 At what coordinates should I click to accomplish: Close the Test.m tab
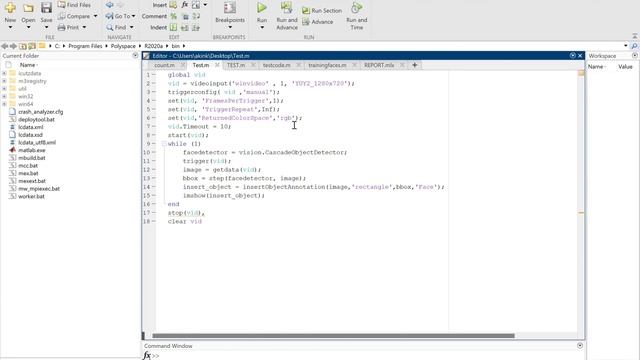pos(217,65)
